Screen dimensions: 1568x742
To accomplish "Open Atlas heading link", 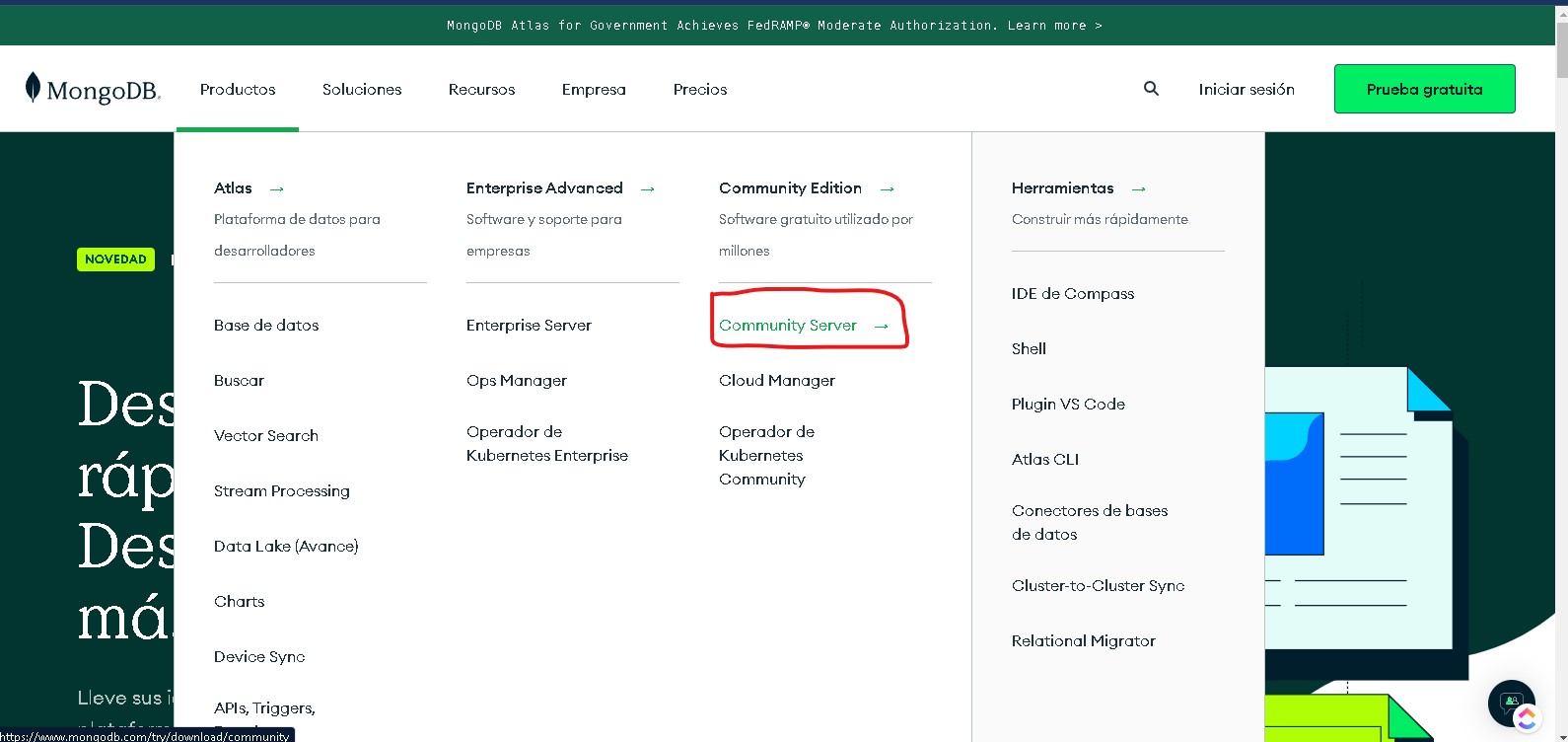I will [x=233, y=188].
